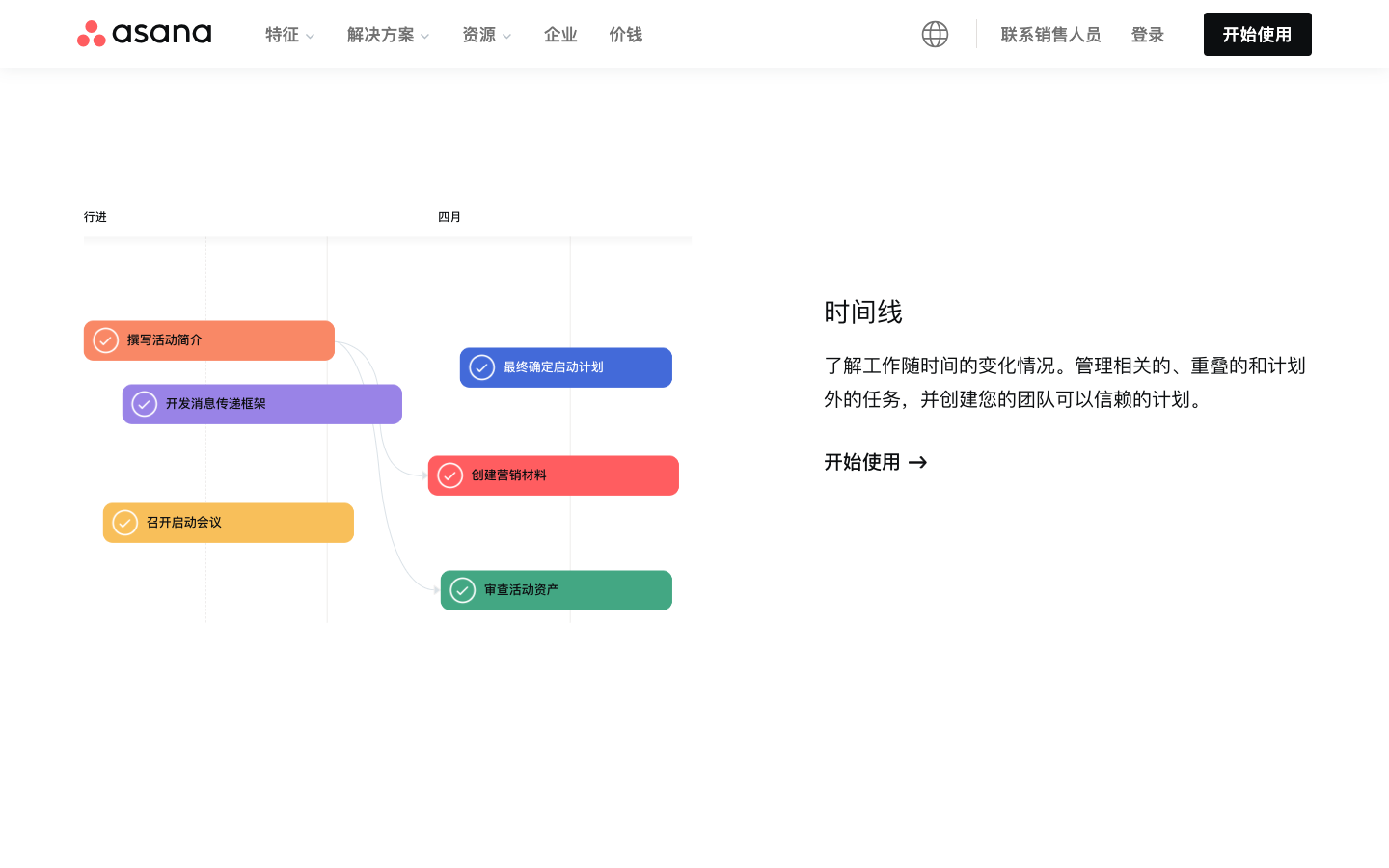Expand the 资源 dropdown menu

486,35
